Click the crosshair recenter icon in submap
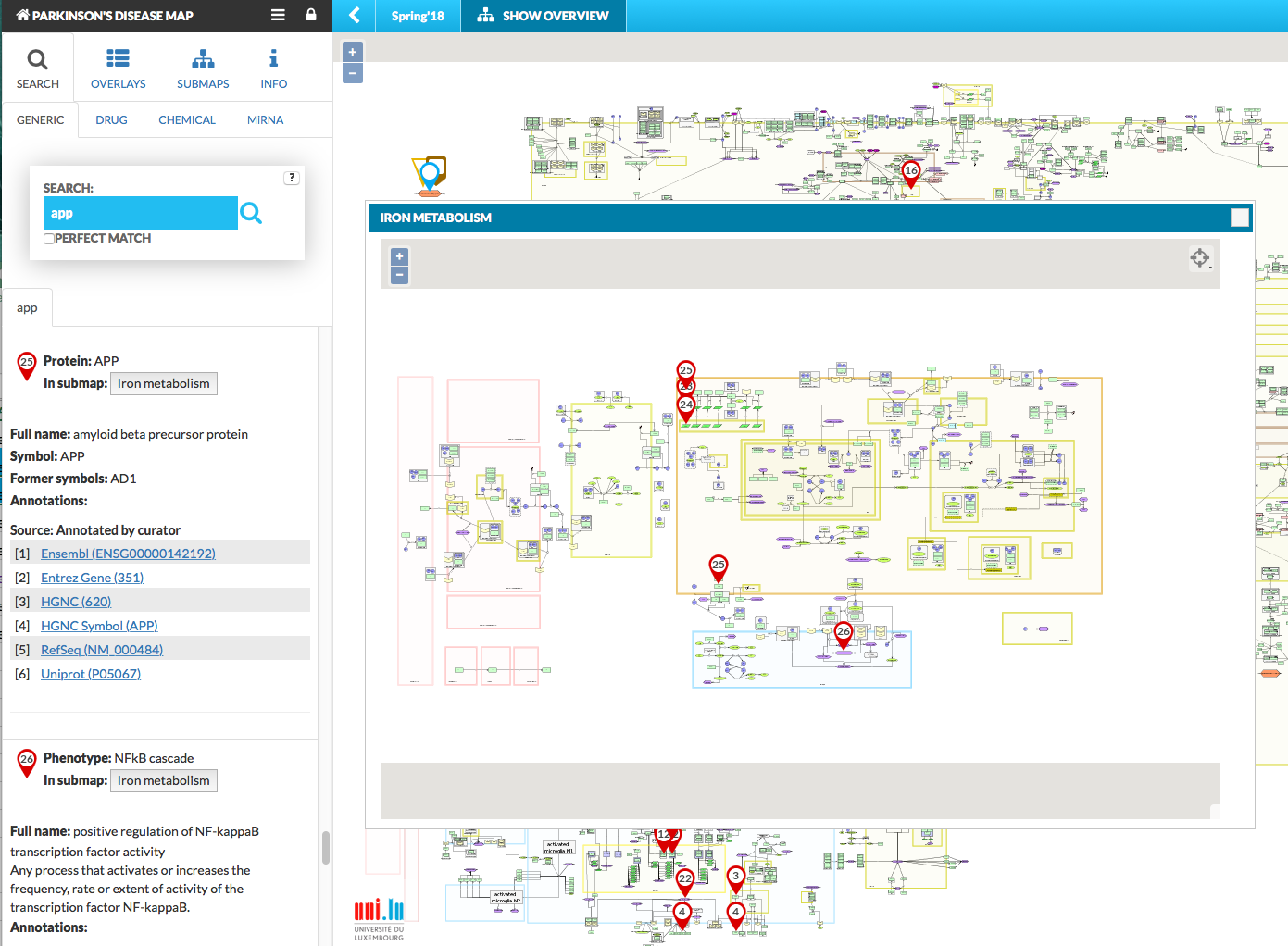Image resolution: width=1288 pixels, height=946 pixels. pyautogui.click(x=1199, y=258)
